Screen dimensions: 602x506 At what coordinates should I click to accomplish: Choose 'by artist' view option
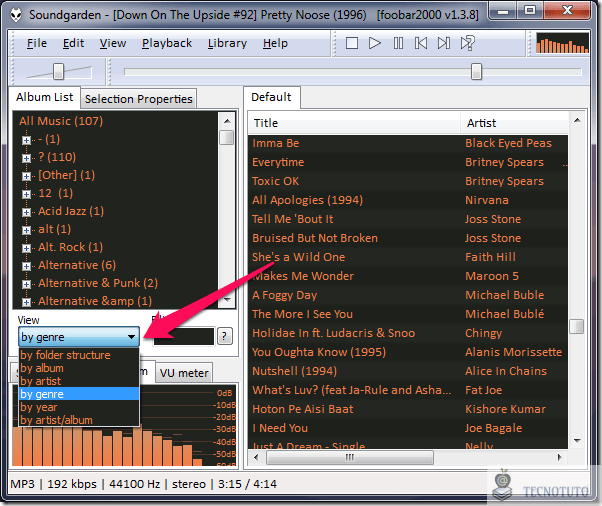coord(79,381)
